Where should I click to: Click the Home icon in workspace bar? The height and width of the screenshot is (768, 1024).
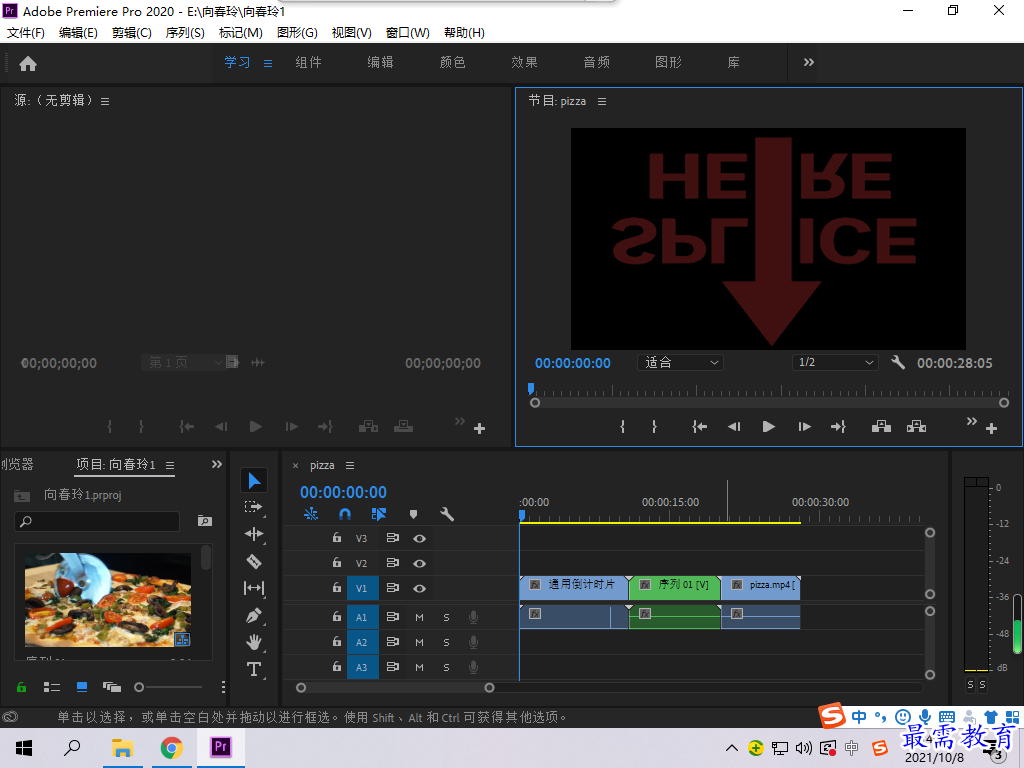(x=28, y=63)
